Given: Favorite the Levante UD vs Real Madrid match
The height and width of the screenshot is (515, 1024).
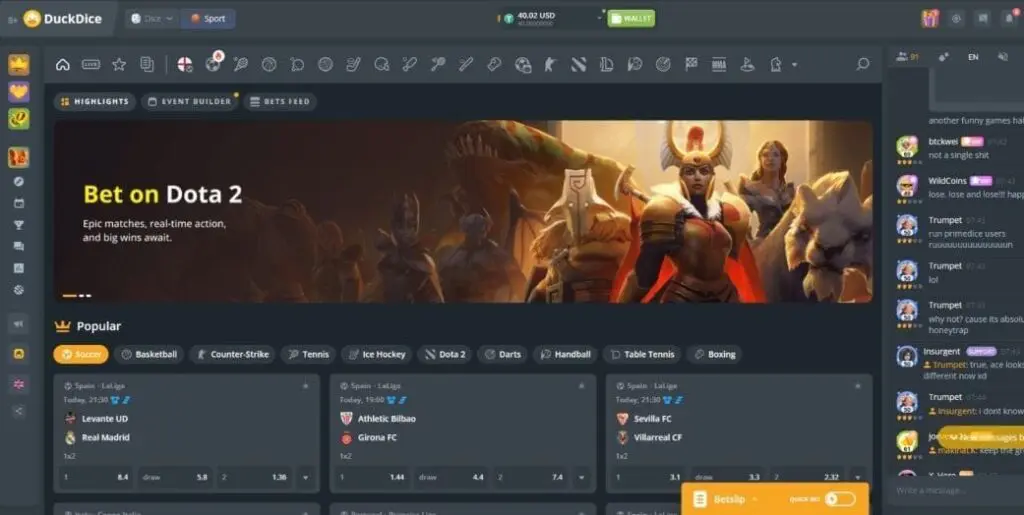Looking at the screenshot, I should [305, 385].
